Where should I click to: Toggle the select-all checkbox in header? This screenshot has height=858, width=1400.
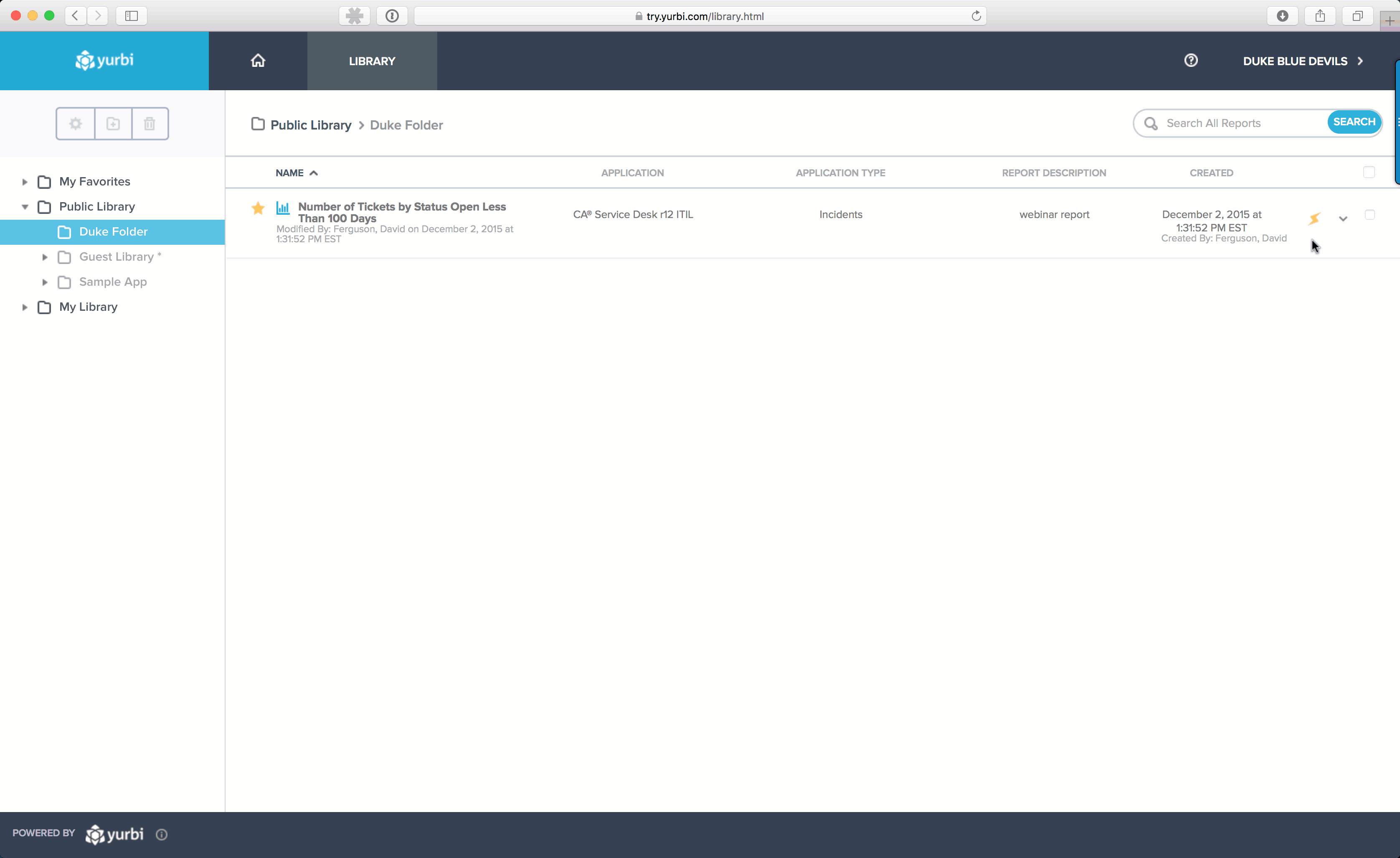(1369, 172)
